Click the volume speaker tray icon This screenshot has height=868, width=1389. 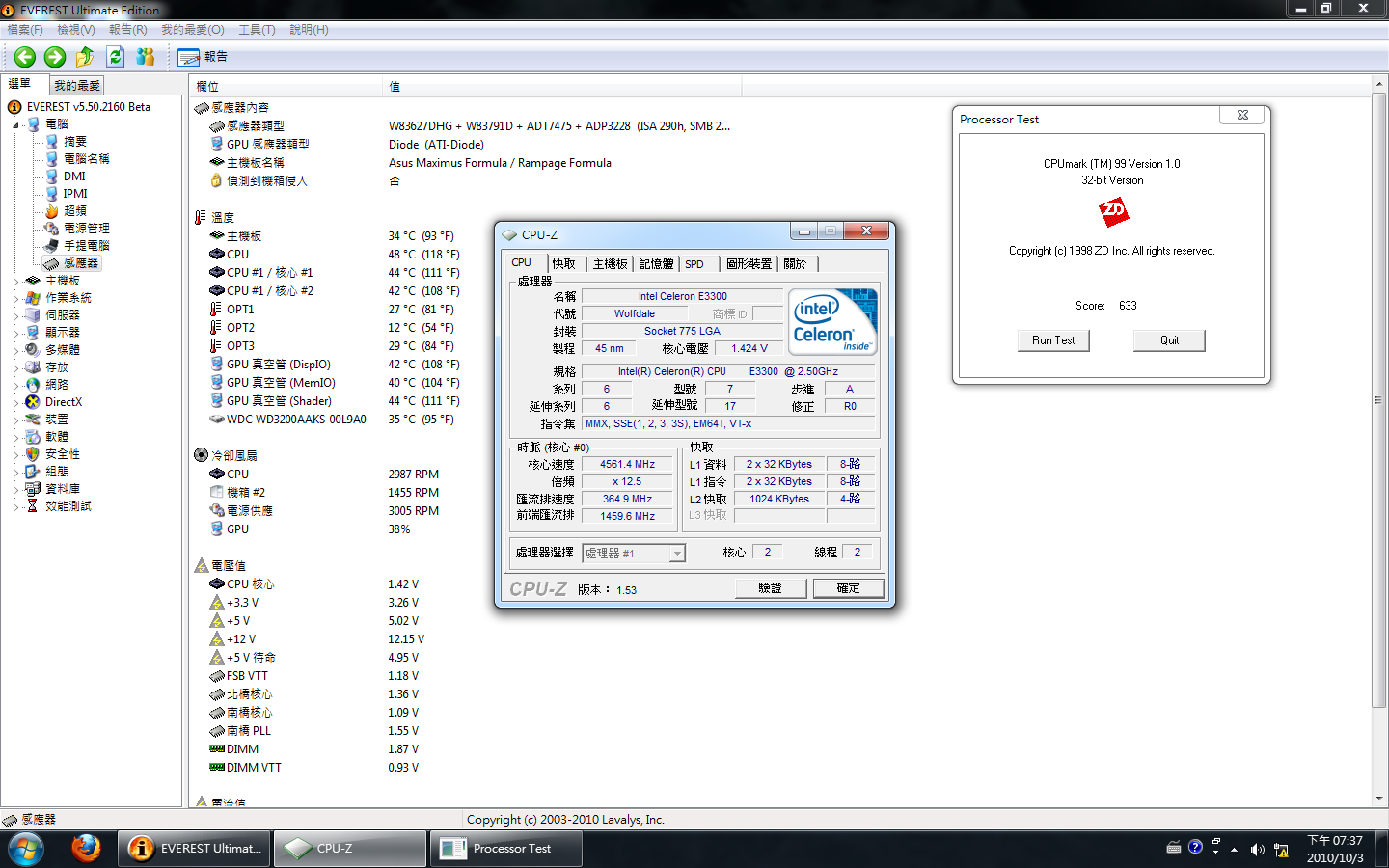click(x=1257, y=850)
